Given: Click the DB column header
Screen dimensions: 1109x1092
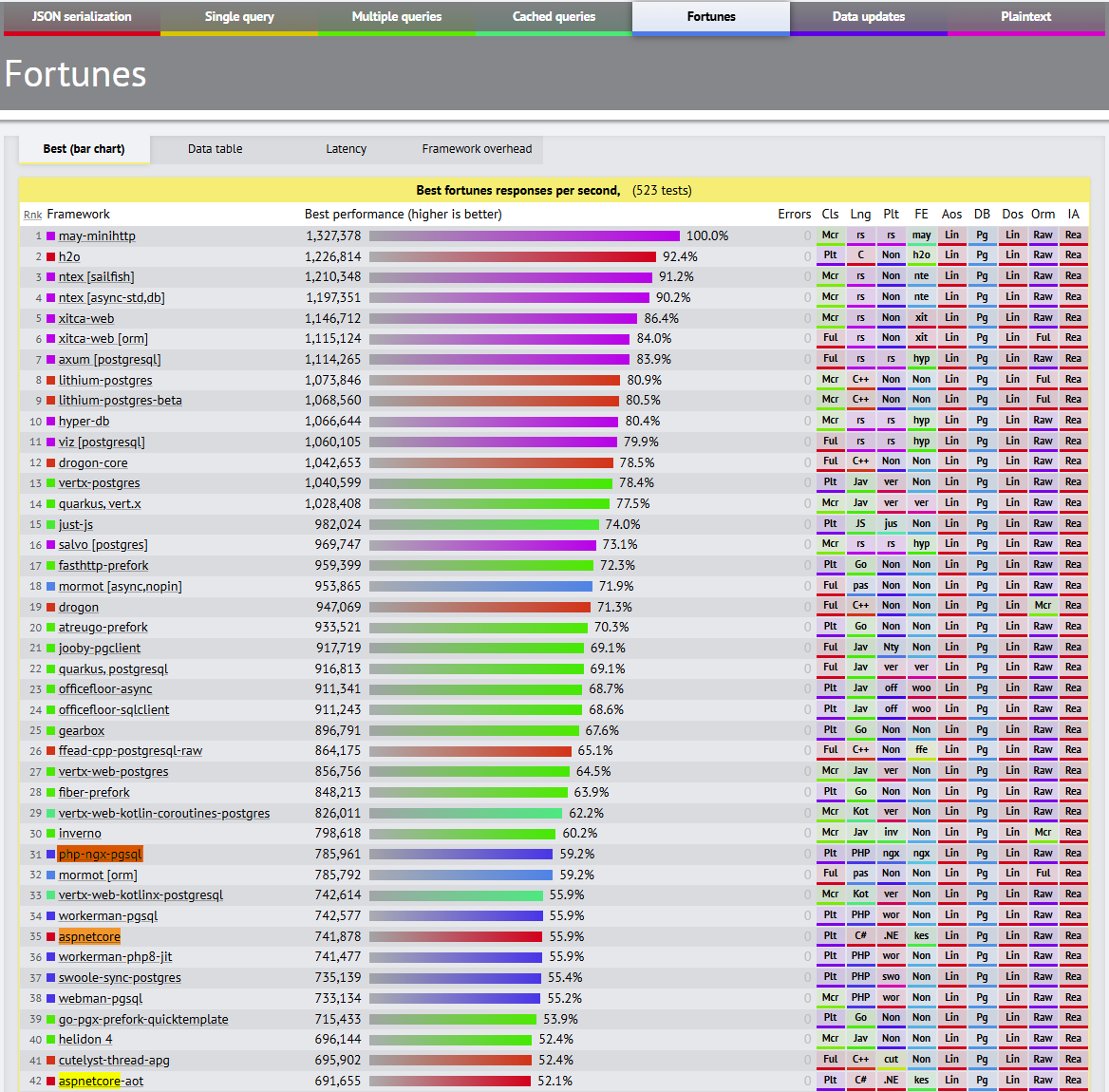Looking at the screenshot, I should pos(982,215).
